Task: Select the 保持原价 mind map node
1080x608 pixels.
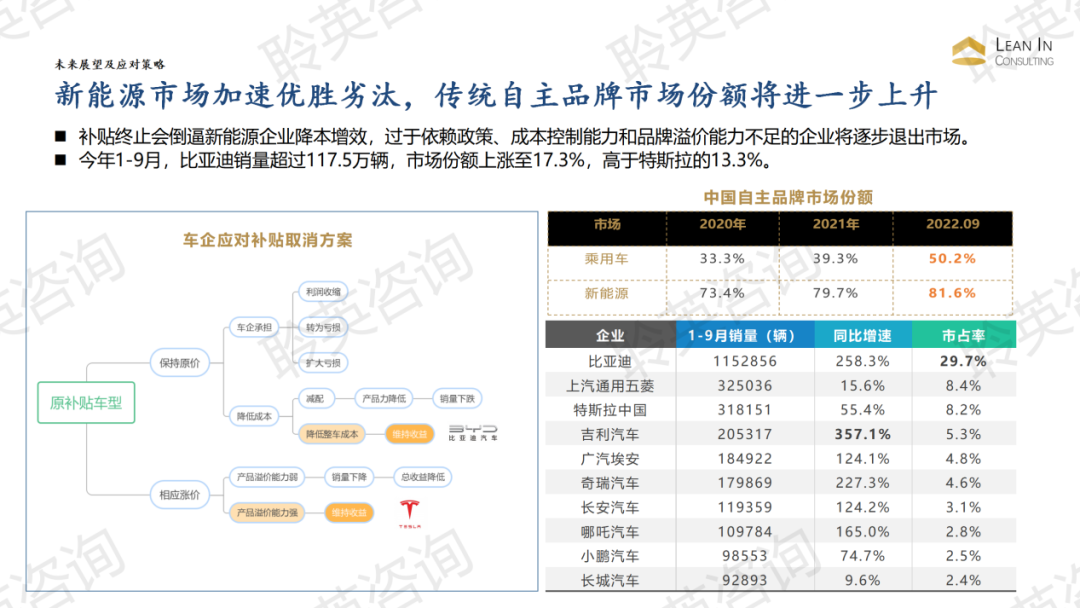Action: pos(180,363)
